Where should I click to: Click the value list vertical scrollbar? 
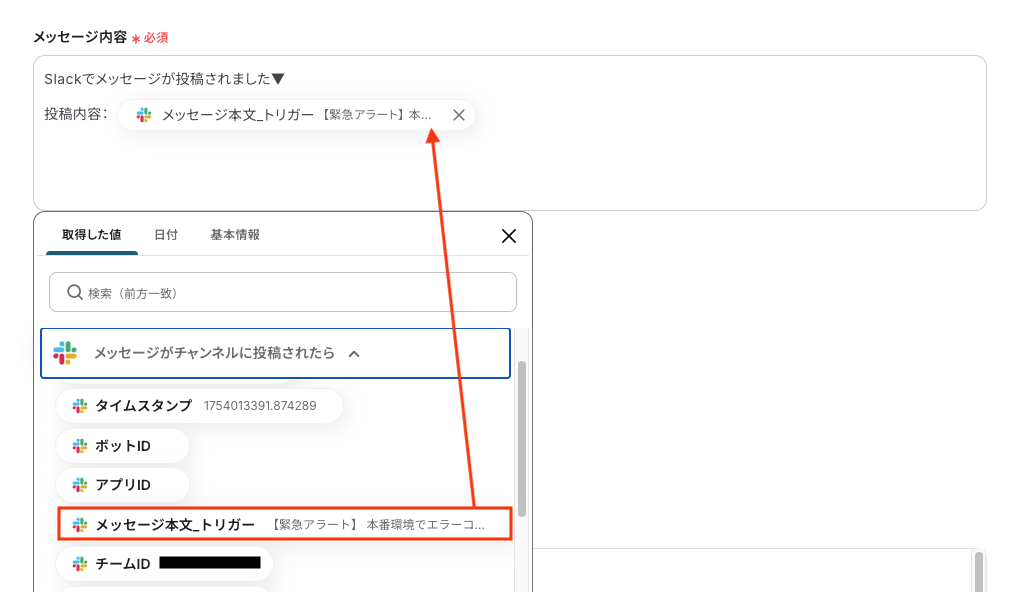pyautogui.click(x=522, y=439)
